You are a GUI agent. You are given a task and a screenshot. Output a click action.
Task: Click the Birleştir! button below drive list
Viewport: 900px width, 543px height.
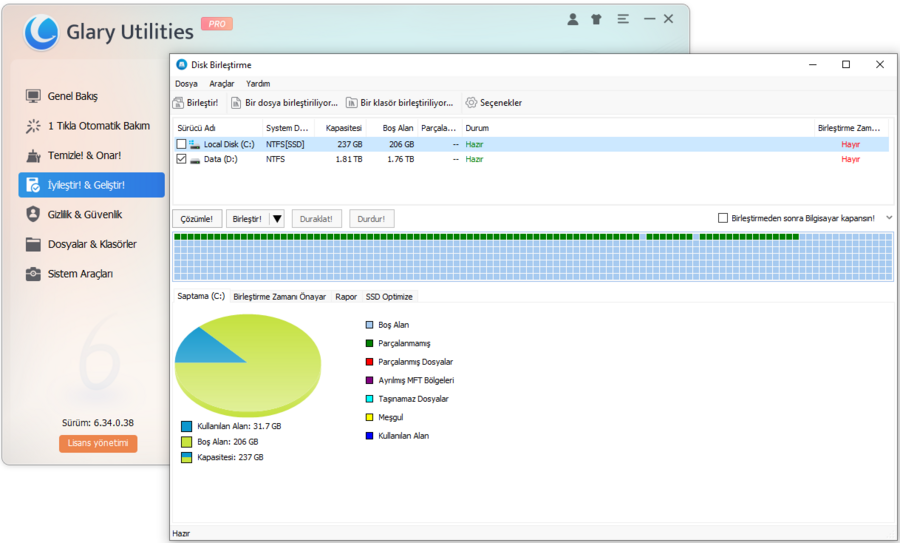(x=247, y=219)
